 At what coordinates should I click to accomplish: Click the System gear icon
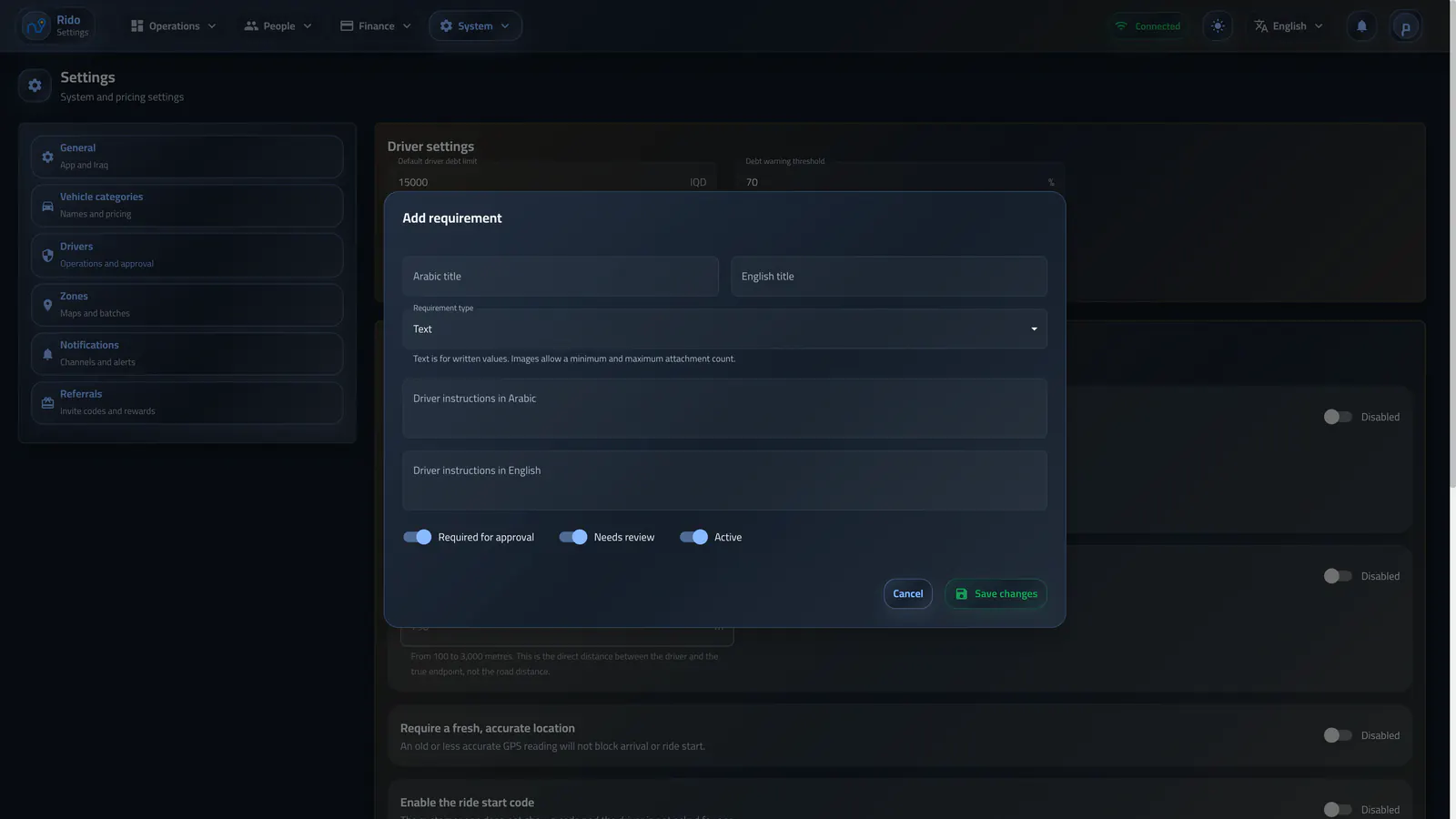click(446, 26)
